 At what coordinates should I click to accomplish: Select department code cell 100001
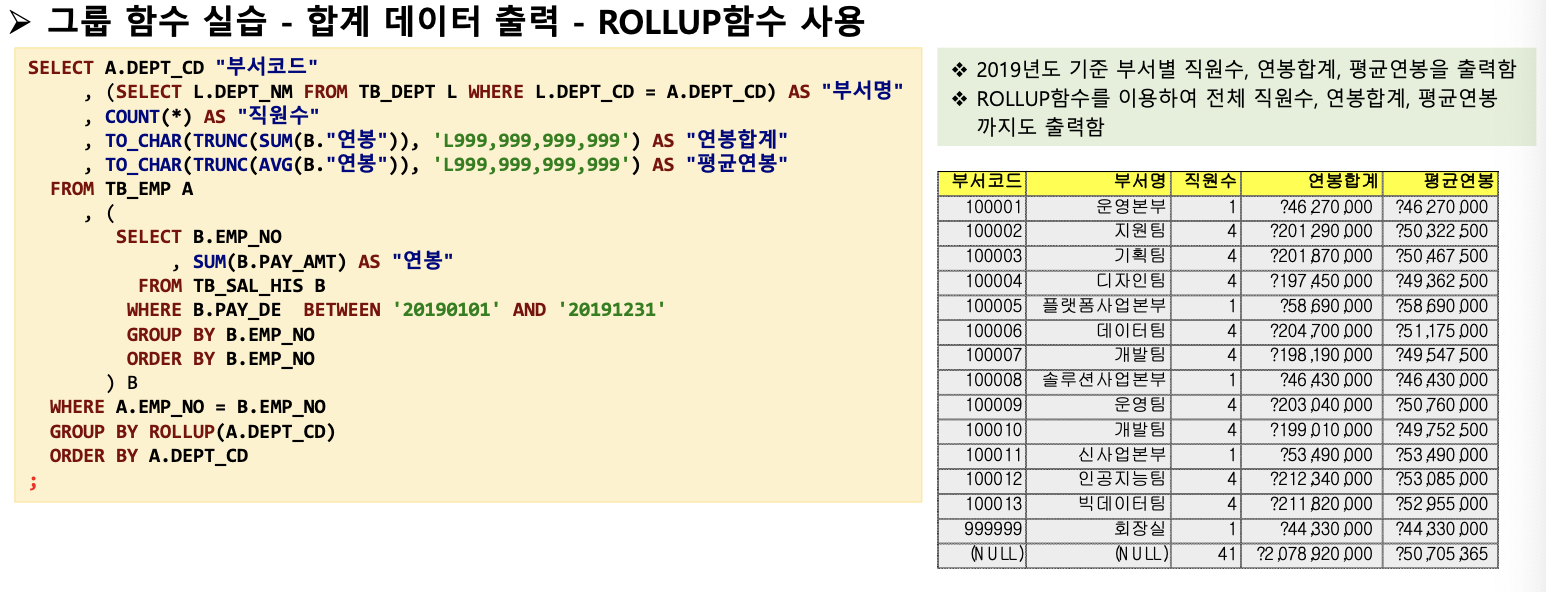pyautogui.click(x=982, y=208)
